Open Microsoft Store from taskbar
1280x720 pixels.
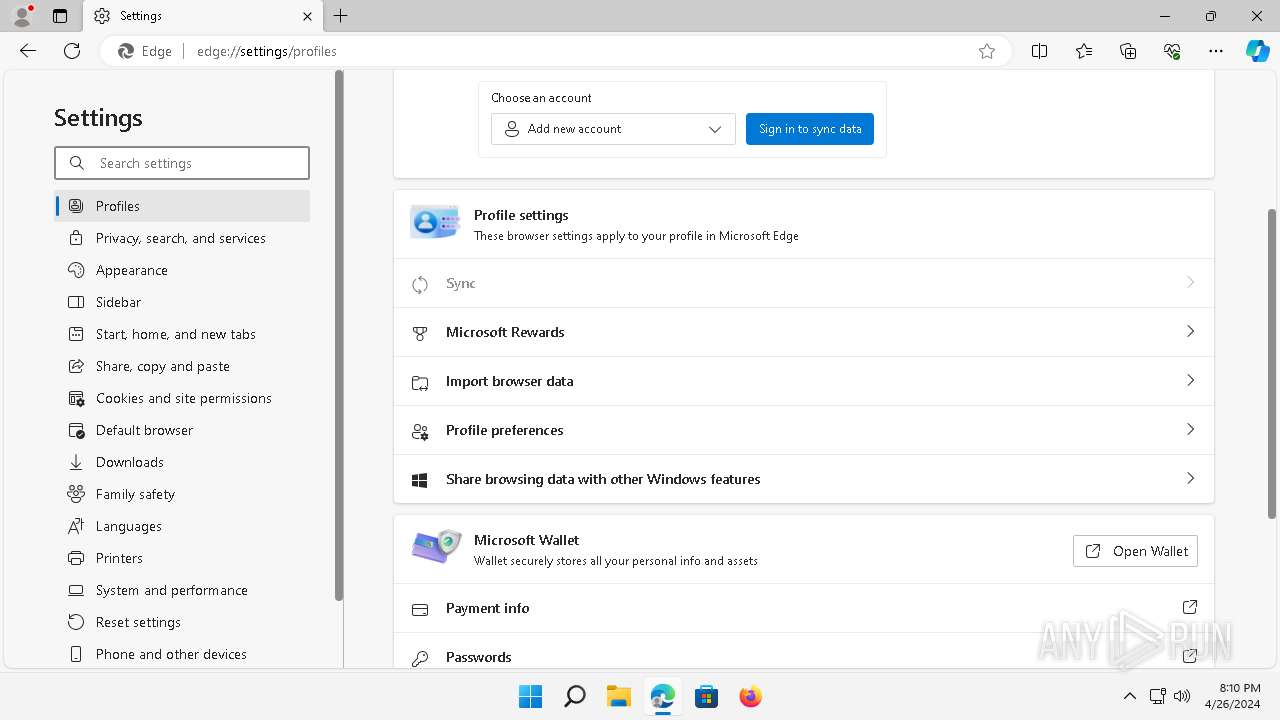[706, 696]
